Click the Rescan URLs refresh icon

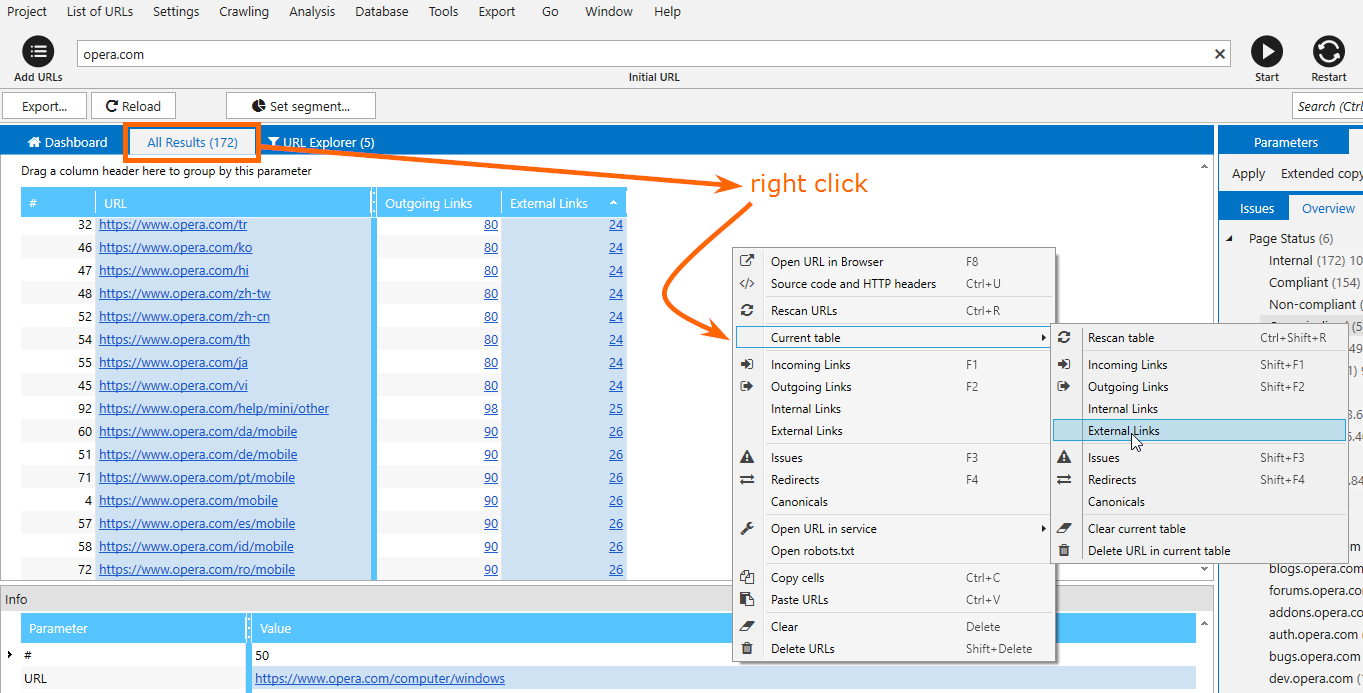tap(746, 310)
